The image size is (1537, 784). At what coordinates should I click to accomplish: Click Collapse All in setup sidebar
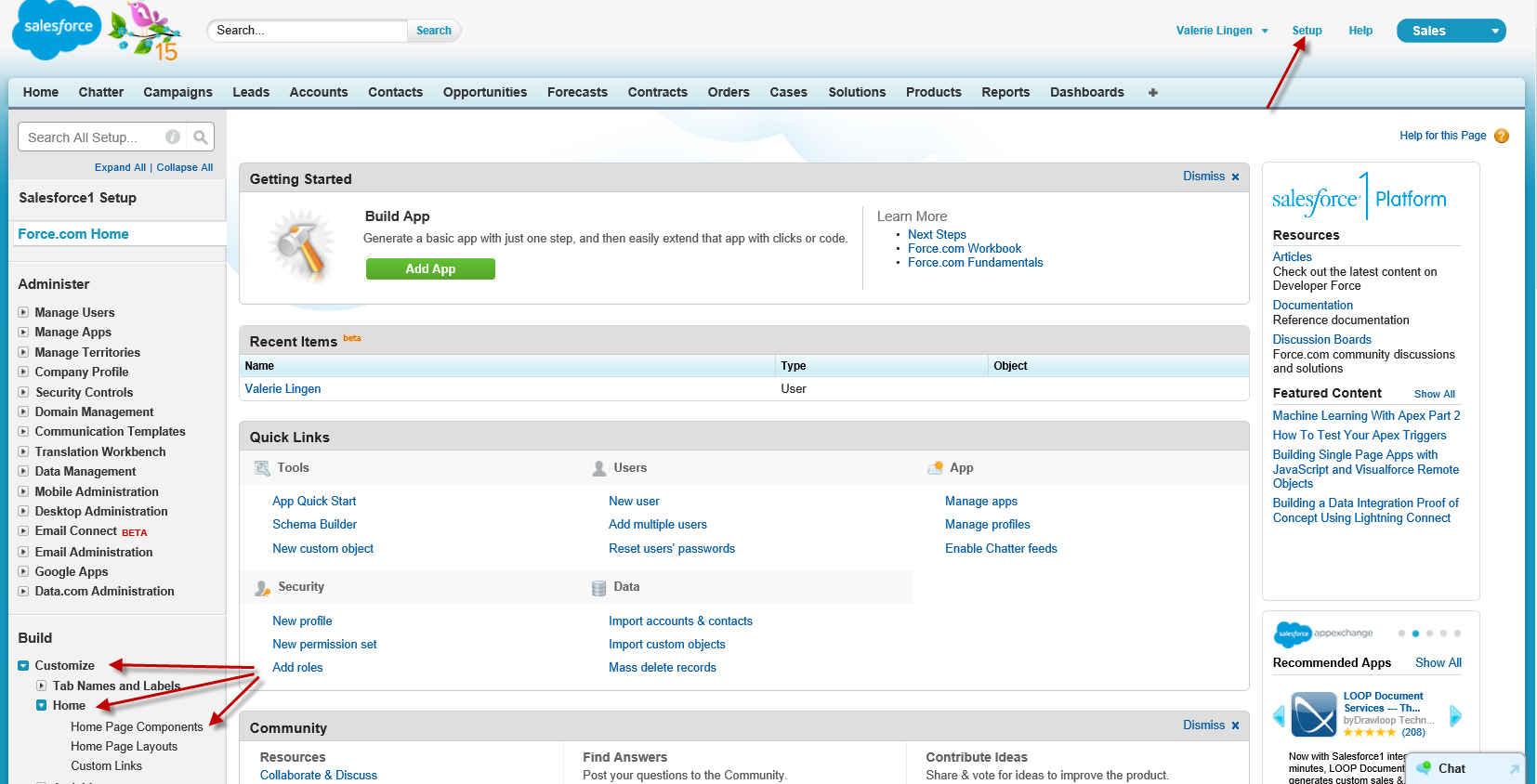(x=185, y=167)
